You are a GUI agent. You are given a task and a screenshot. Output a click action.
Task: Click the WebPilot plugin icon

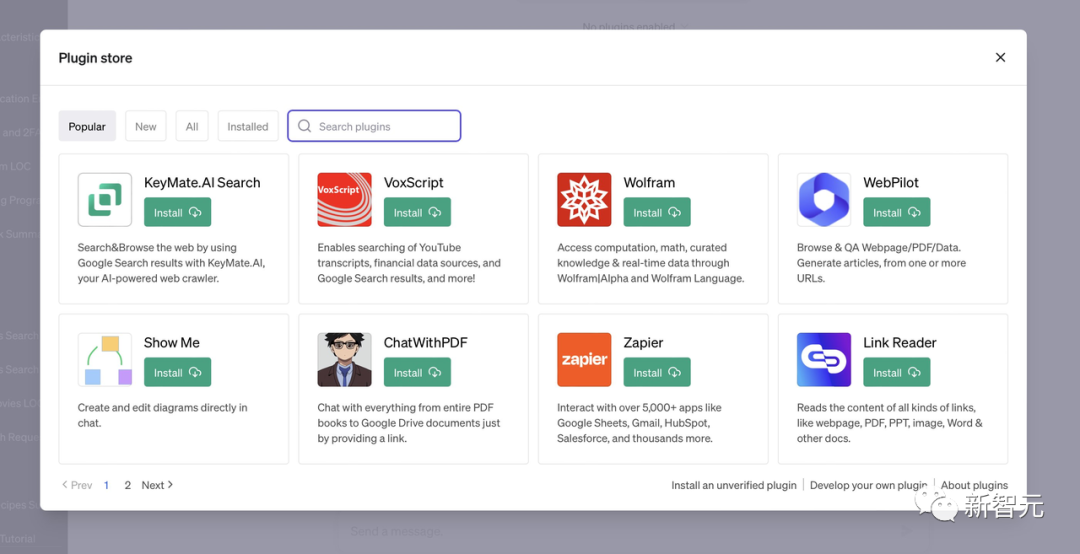[824, 200]
